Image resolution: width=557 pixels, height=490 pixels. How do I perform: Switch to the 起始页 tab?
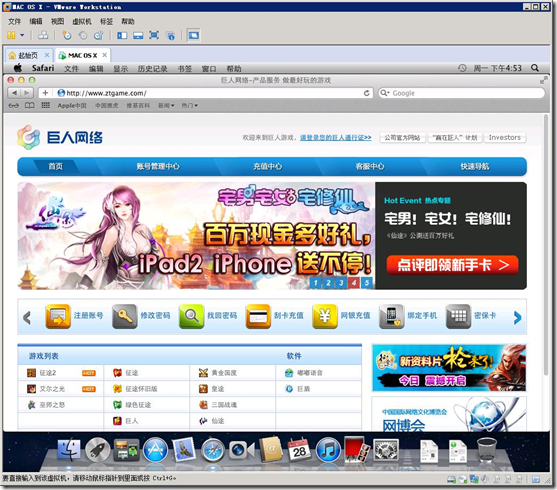pyautogui.click(x=28, y=55)
